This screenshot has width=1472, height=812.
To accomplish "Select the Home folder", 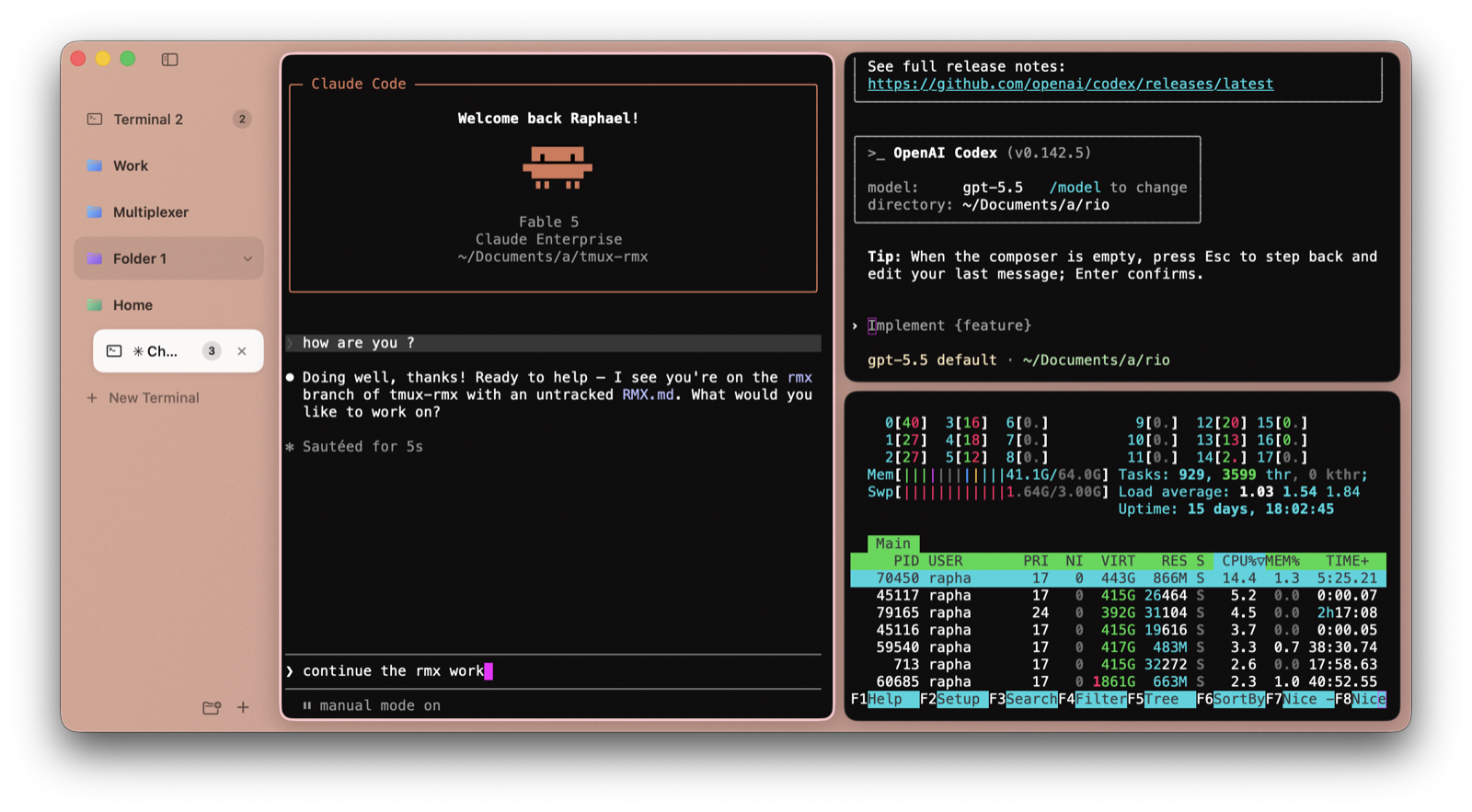I will [168, 304].
